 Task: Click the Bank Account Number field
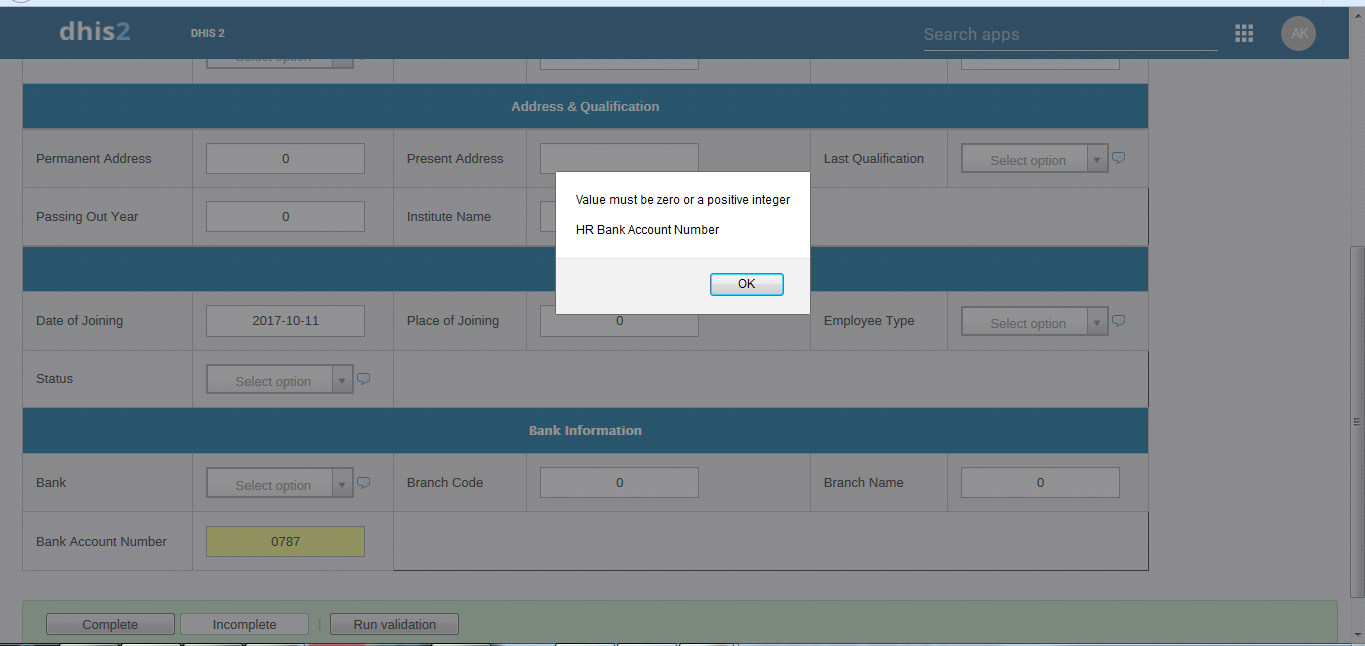(x=285, y=541)
